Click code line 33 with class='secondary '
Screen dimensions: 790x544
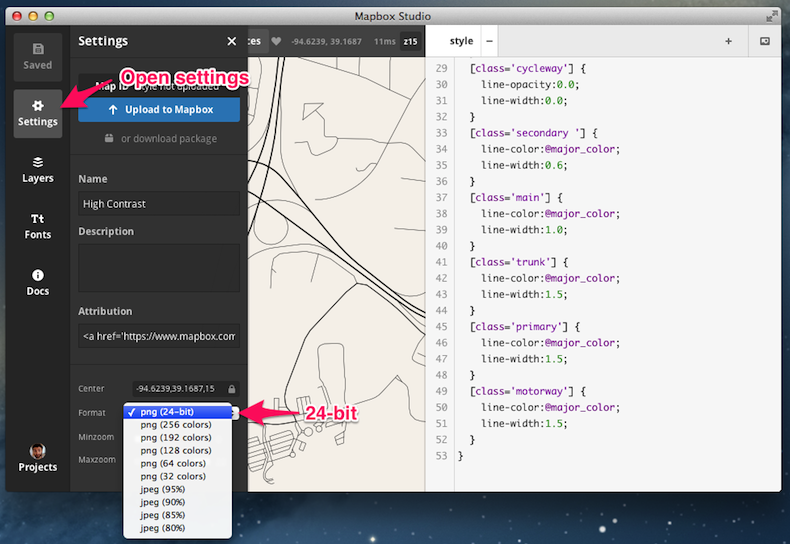coord(534,133)
